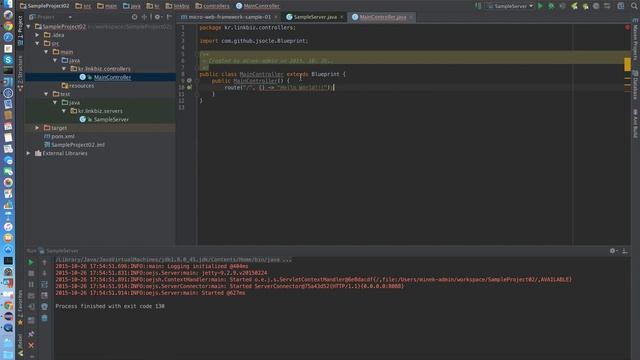Close the MainController.java tab

coord(411,17)
